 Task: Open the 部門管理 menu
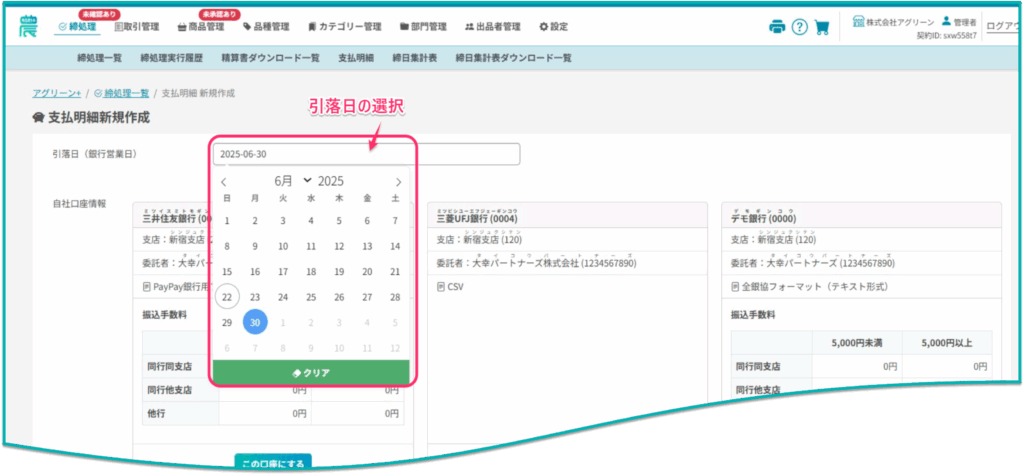coord(423,27)
